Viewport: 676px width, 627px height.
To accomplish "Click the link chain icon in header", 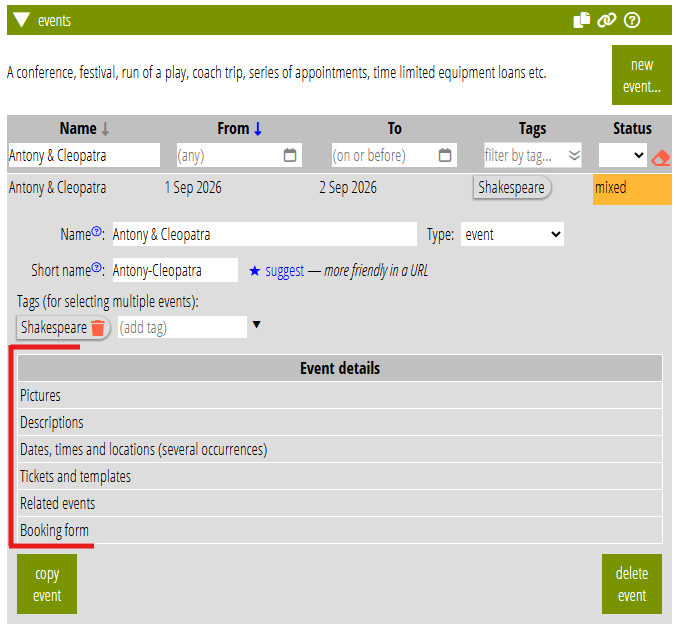I will [606, 20].
